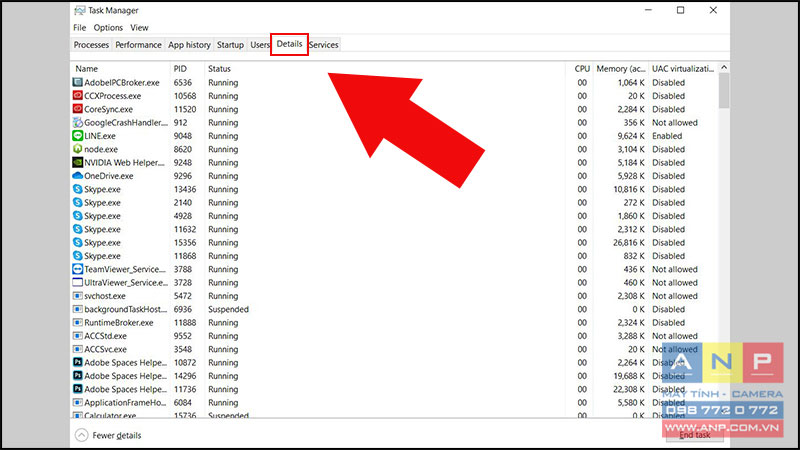This screenshot has height=450, width=800.
Task: Open the Options menu
Action: [x=108, y=28]
